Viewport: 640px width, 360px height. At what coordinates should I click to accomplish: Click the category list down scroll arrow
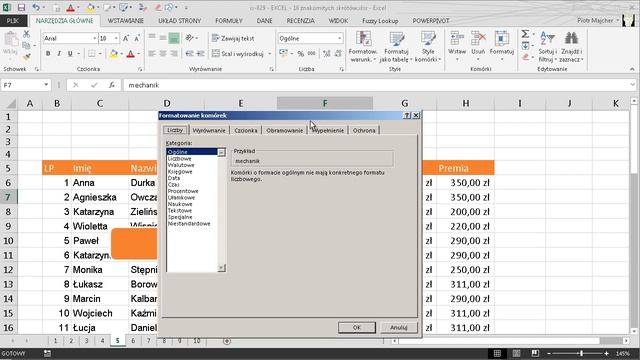pos(221,268)
